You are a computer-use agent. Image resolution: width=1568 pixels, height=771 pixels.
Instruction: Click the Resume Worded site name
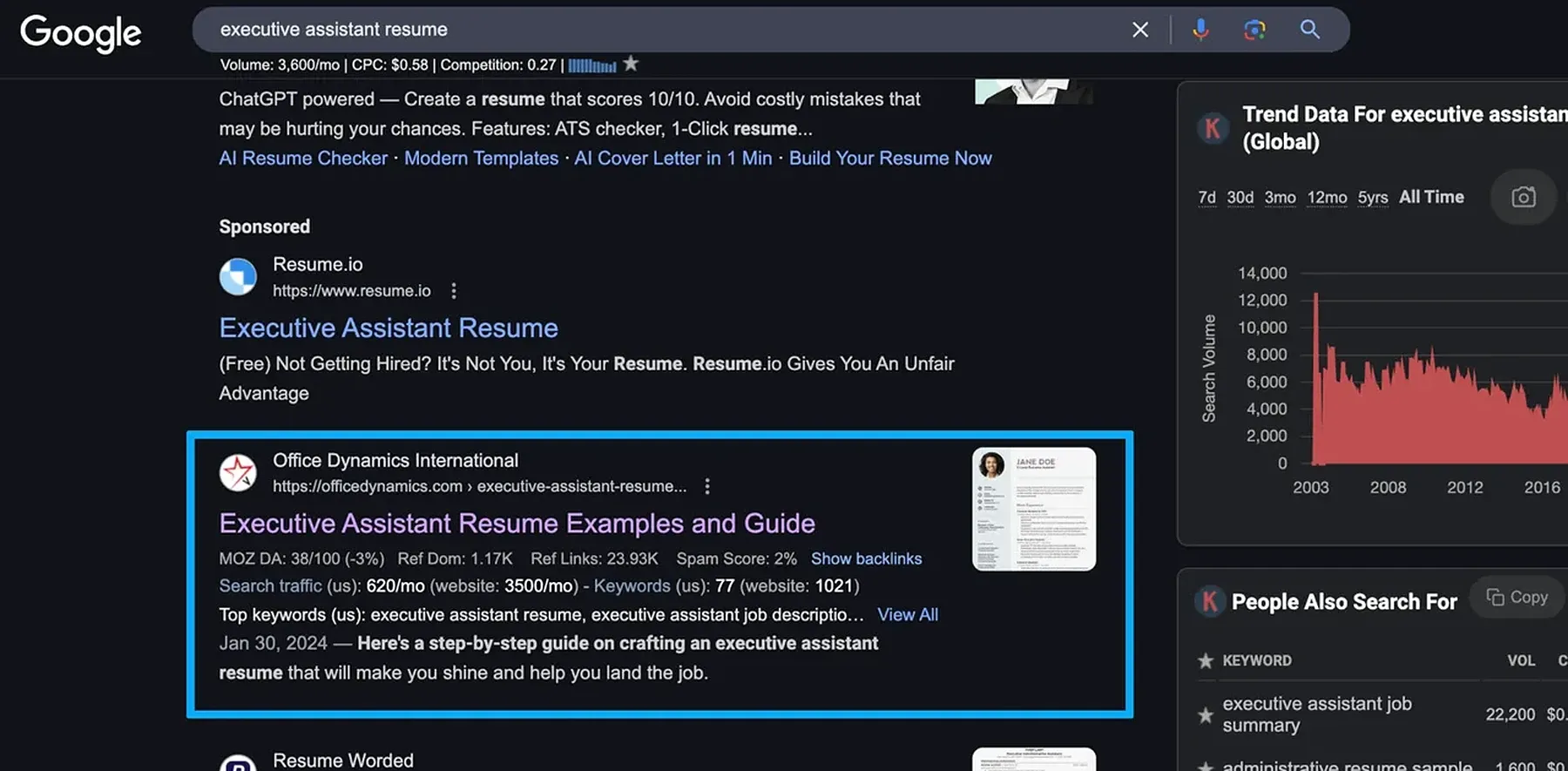(x=343, y=761)
